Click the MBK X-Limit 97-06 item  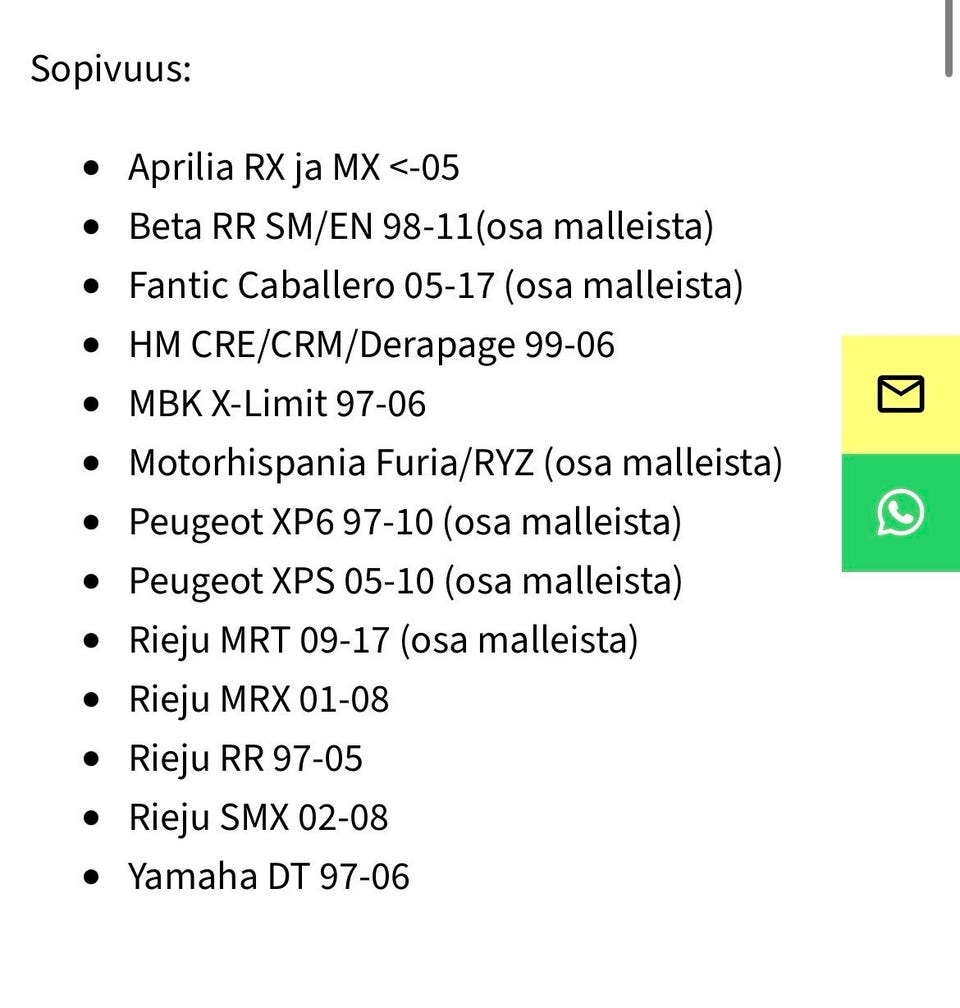[x=277, y=404]
